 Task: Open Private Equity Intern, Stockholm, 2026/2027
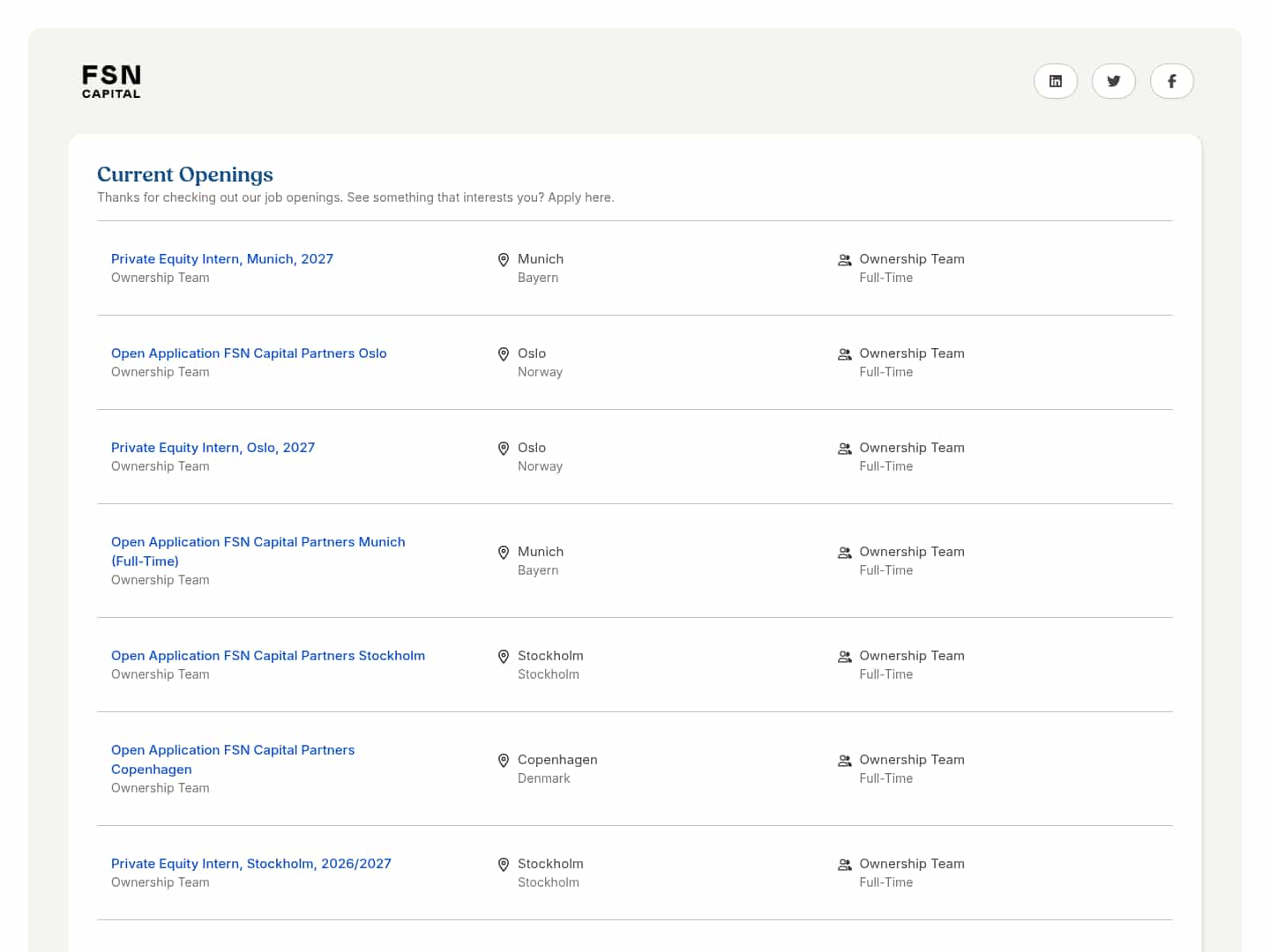pos(251,864)
